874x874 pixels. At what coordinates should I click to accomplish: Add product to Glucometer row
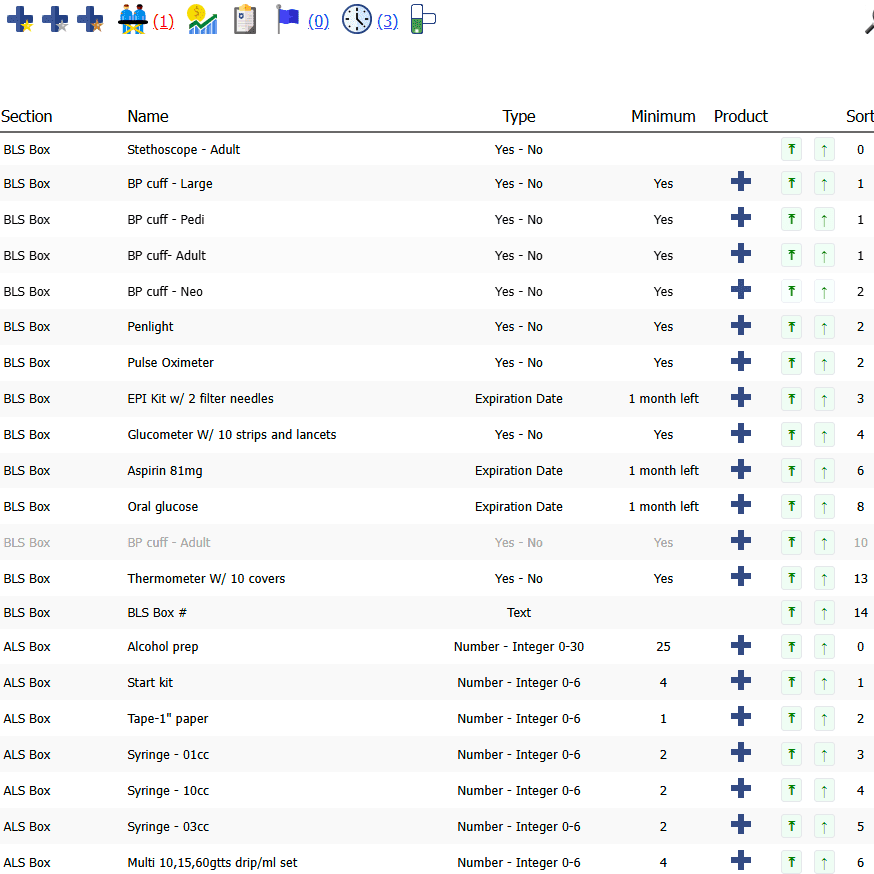pyautogui.click(x=741, y=433)
